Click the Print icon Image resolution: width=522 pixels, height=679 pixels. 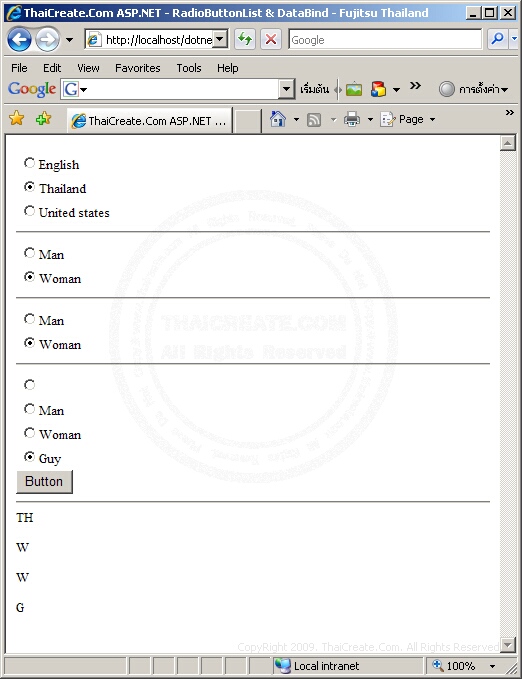click(x=352, y=119)
